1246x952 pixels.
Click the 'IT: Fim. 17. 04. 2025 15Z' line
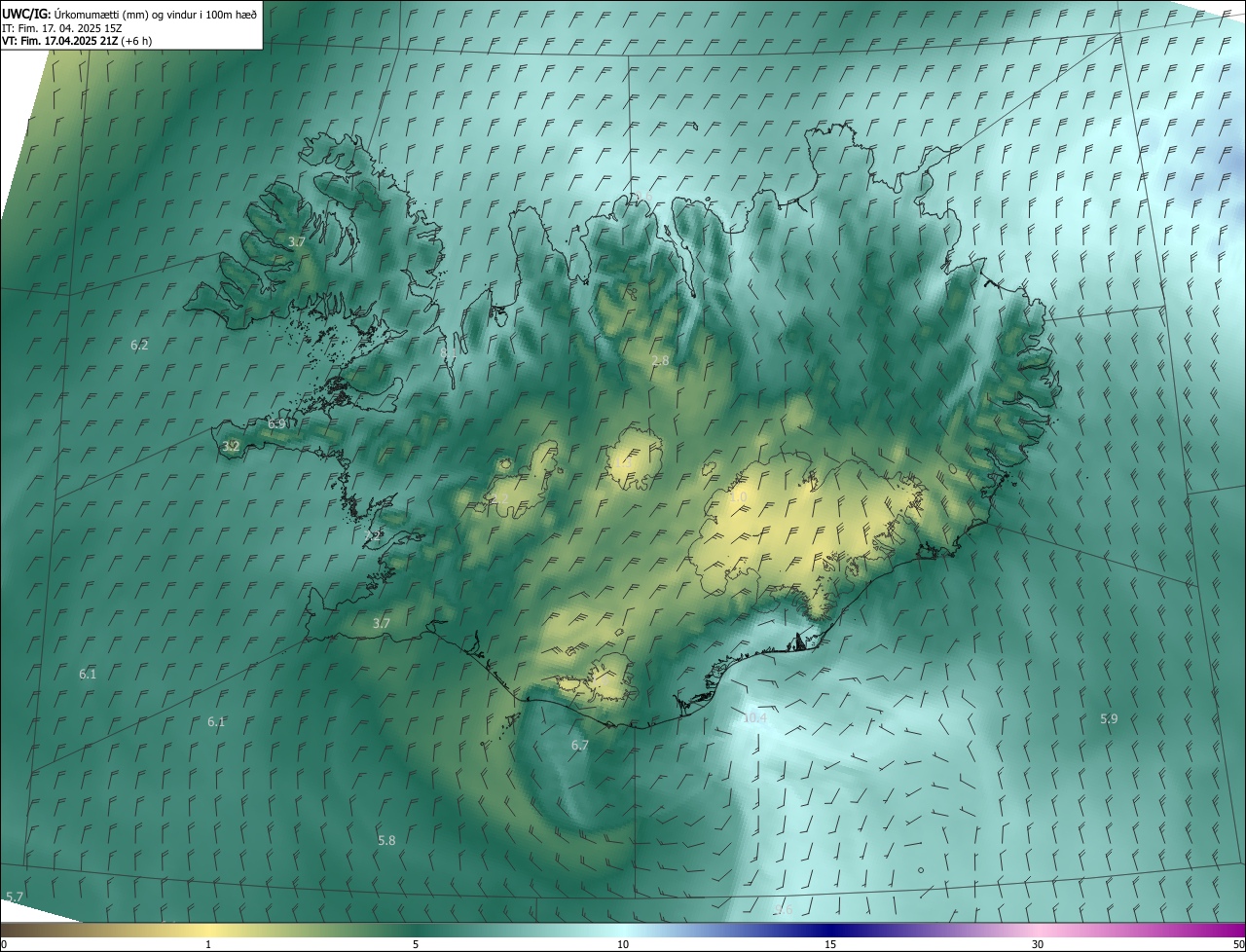[61, 27]
